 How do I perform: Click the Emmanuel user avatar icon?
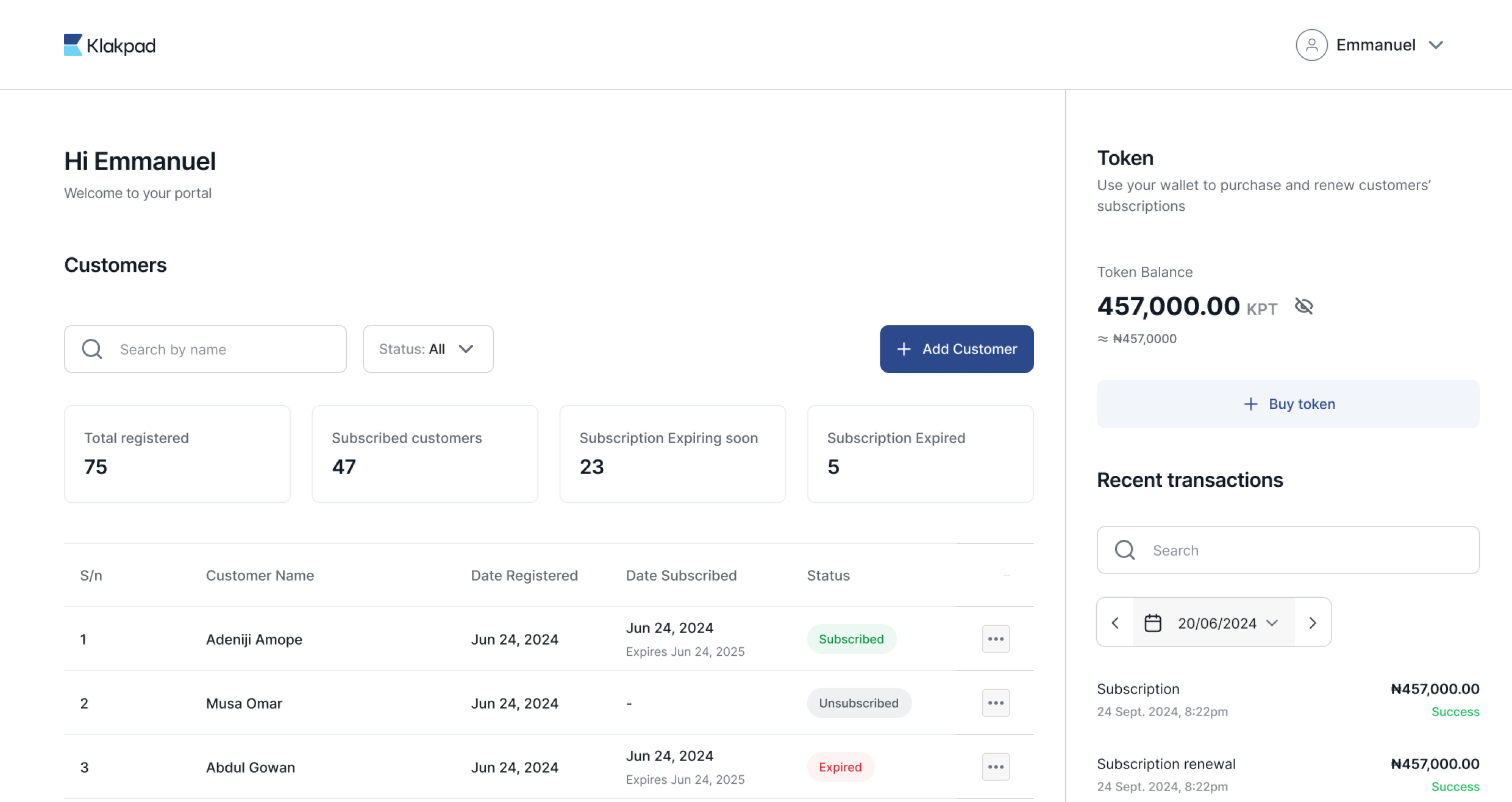[x=1311, y=45]
